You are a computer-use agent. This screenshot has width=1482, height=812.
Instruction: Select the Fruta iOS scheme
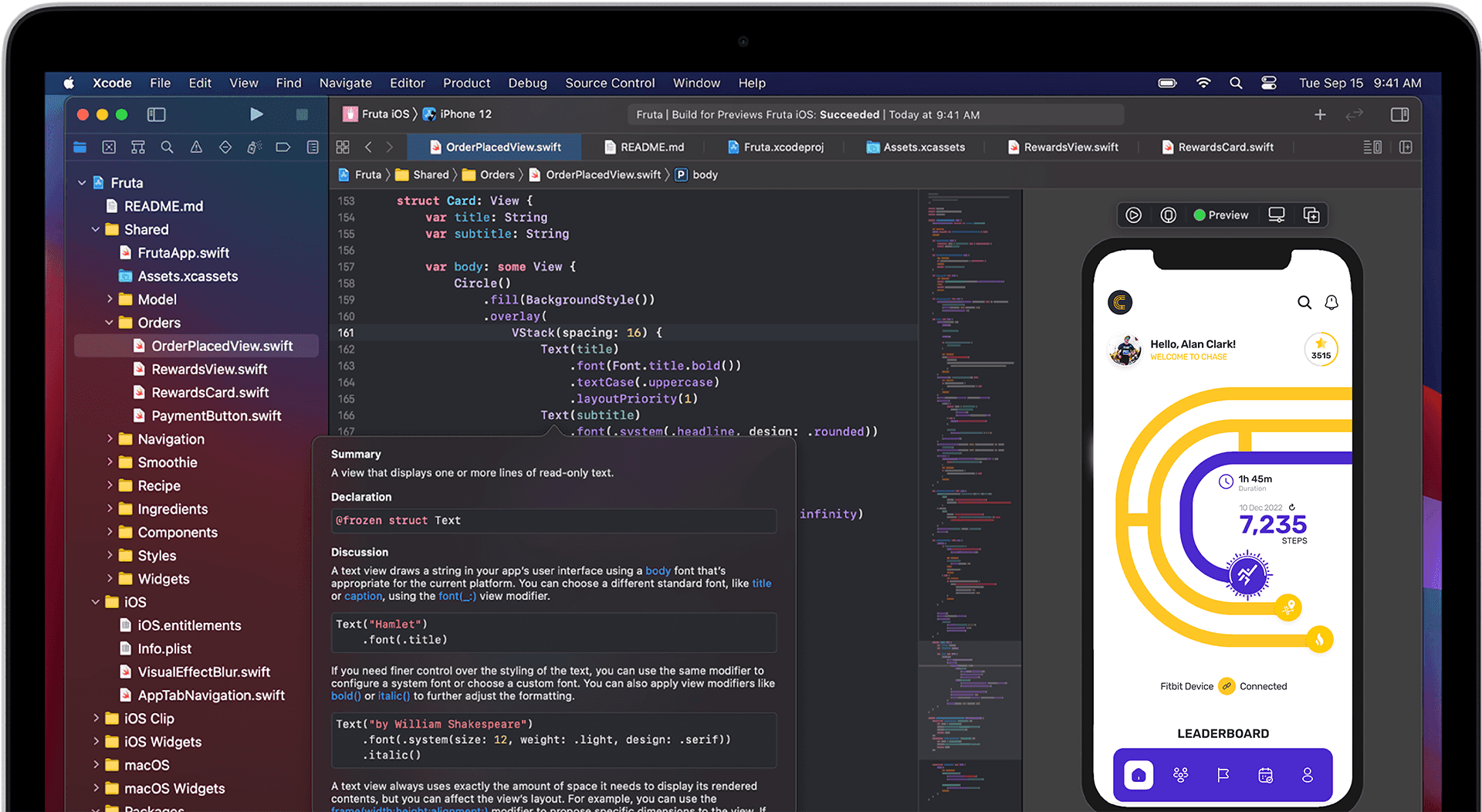pyautogui.click(x=376, y=114)
